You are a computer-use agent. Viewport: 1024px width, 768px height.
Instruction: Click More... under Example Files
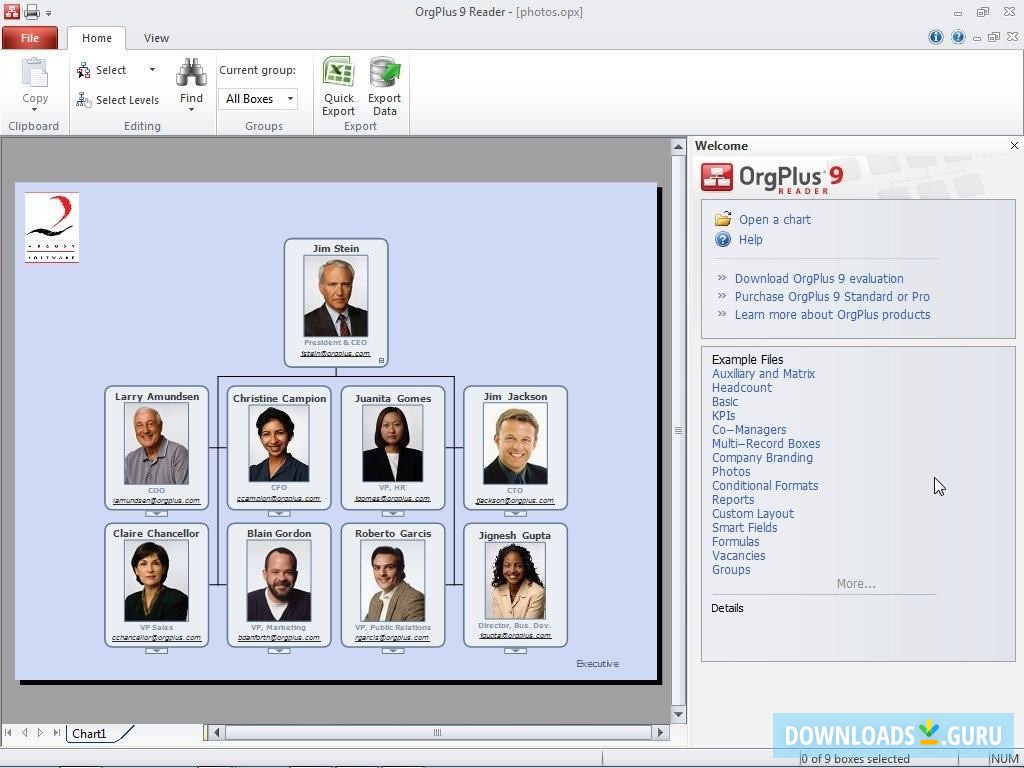[x=856, y=584]
